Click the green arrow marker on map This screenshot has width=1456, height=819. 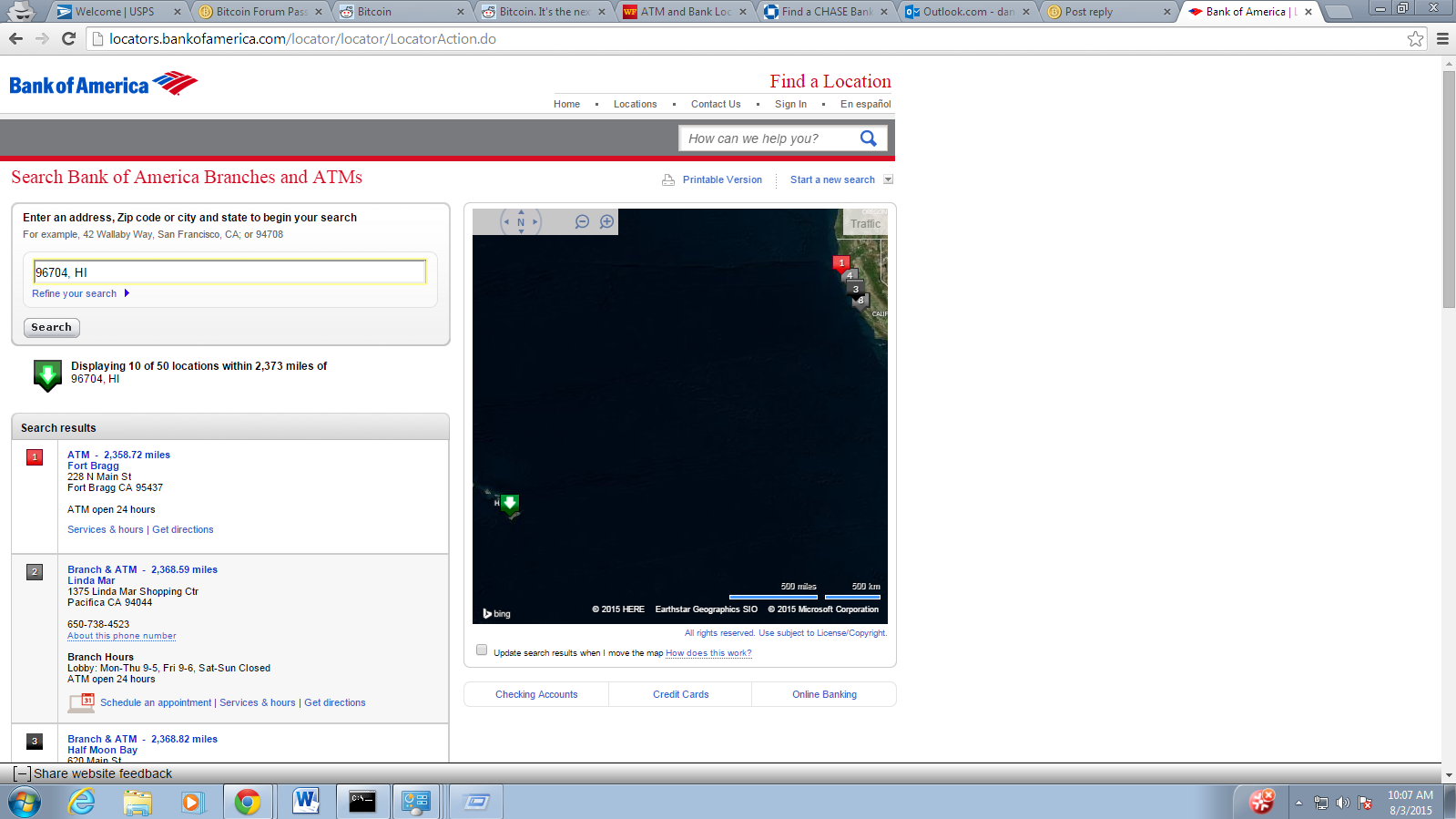[510, 503]
